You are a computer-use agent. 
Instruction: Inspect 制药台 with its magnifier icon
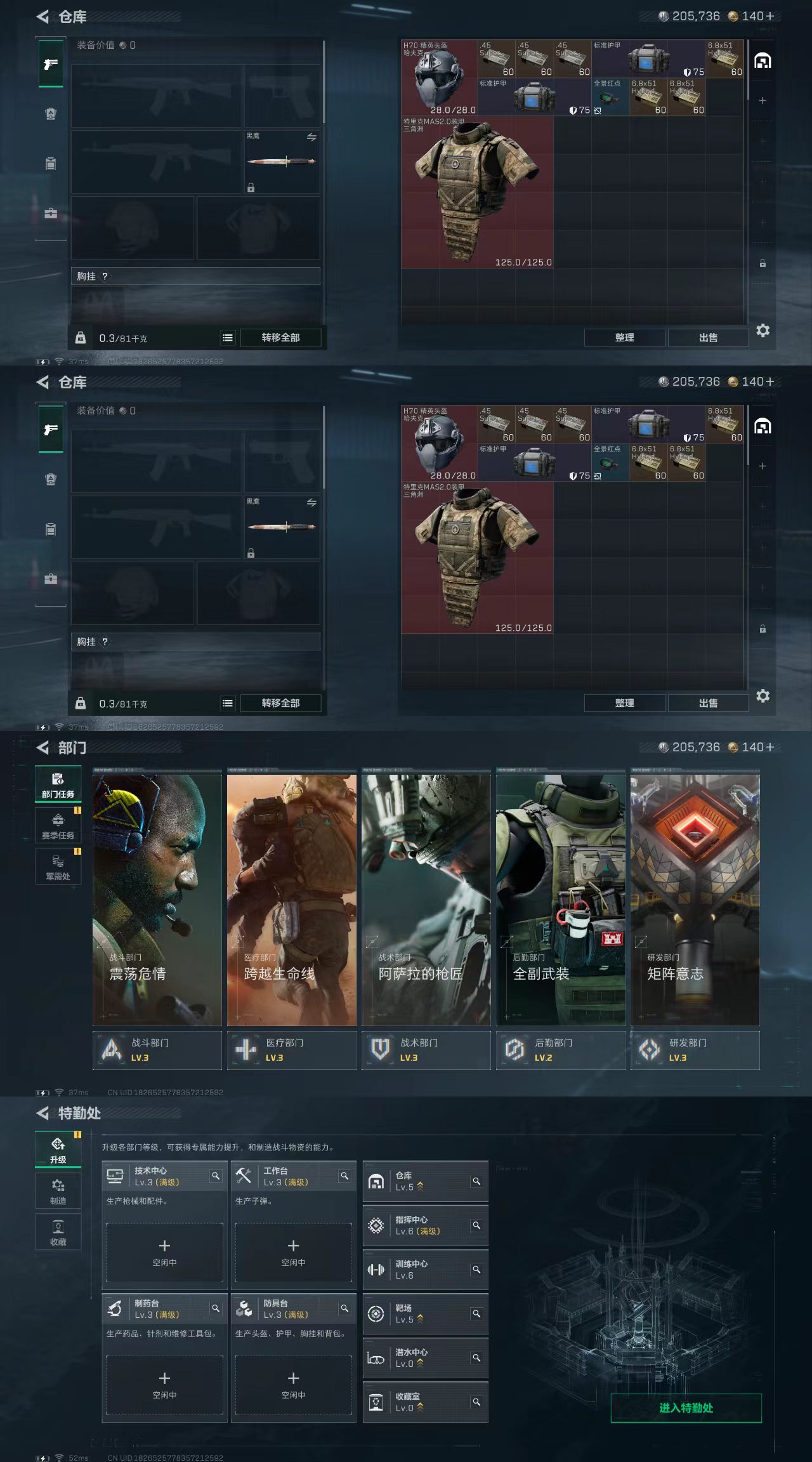pyautogui.click(x=216, y=1308)
